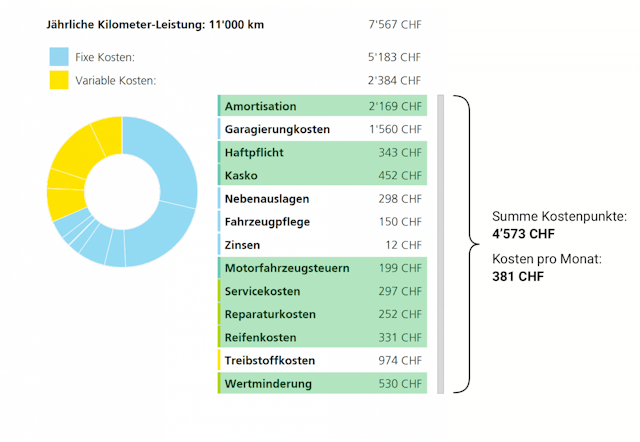The width and height of the screenshot is (640, 442).
Task: Deselect the Haftpflicht cost item
Action: 322,152
